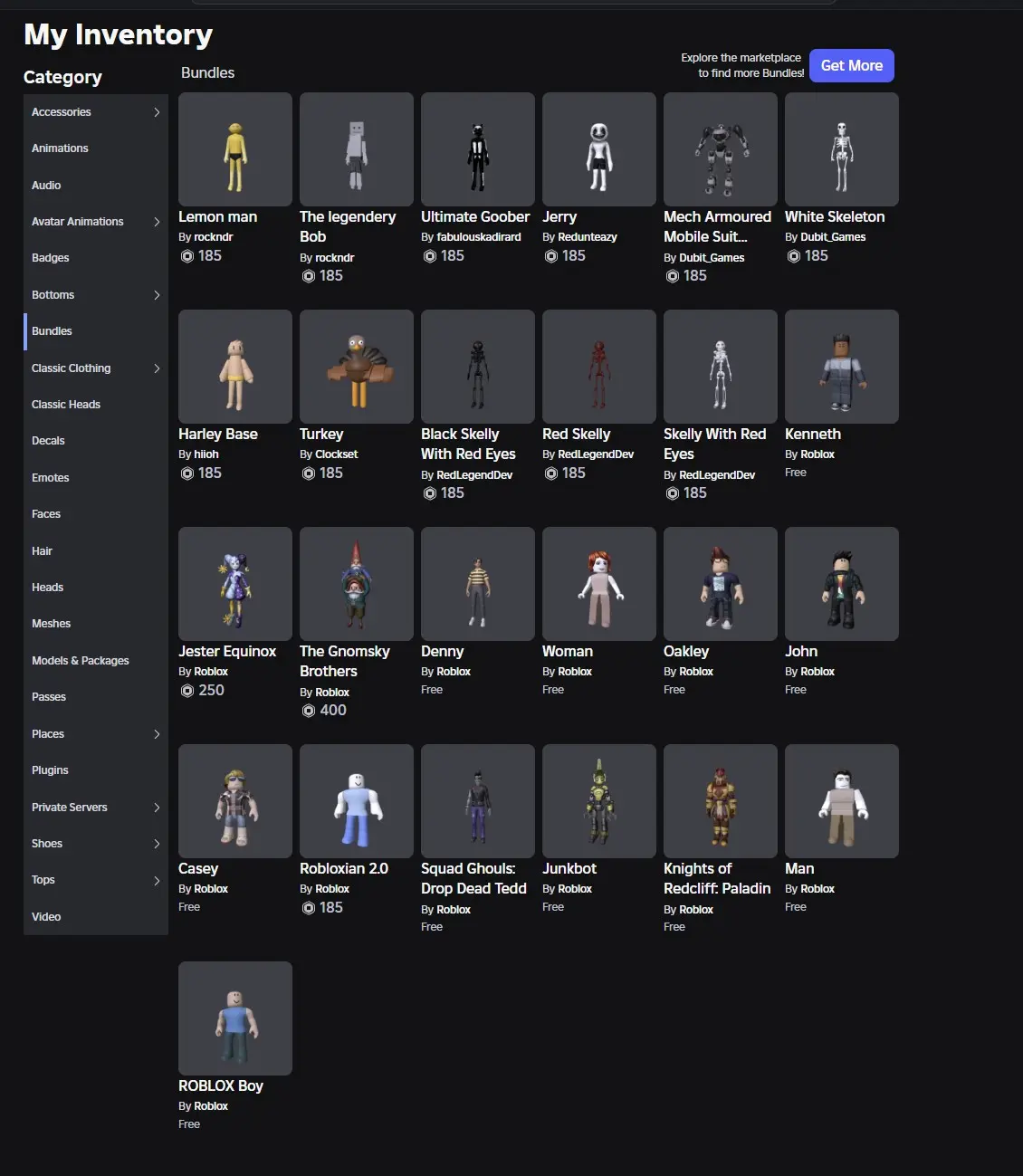The height and width of the screenshot is (1176, 1023).
Task: Select the Video category
Action: (x=96, y=917)
